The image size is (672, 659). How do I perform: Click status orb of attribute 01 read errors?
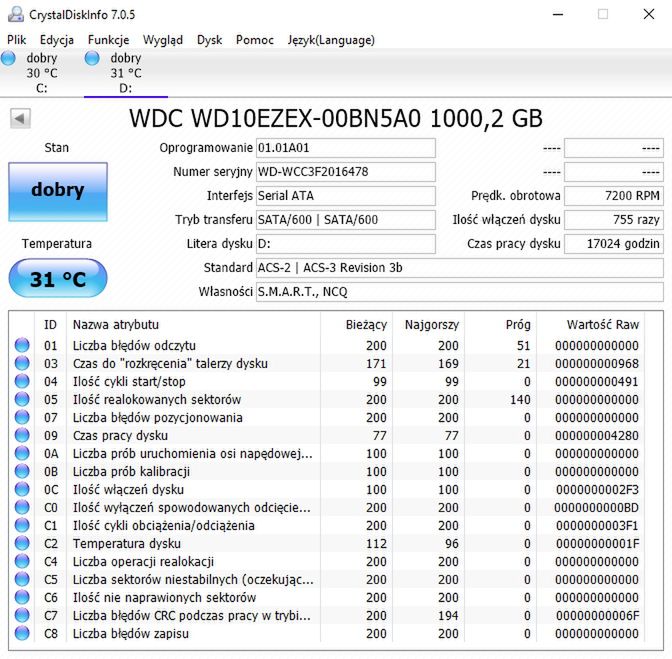click(22, 345)
